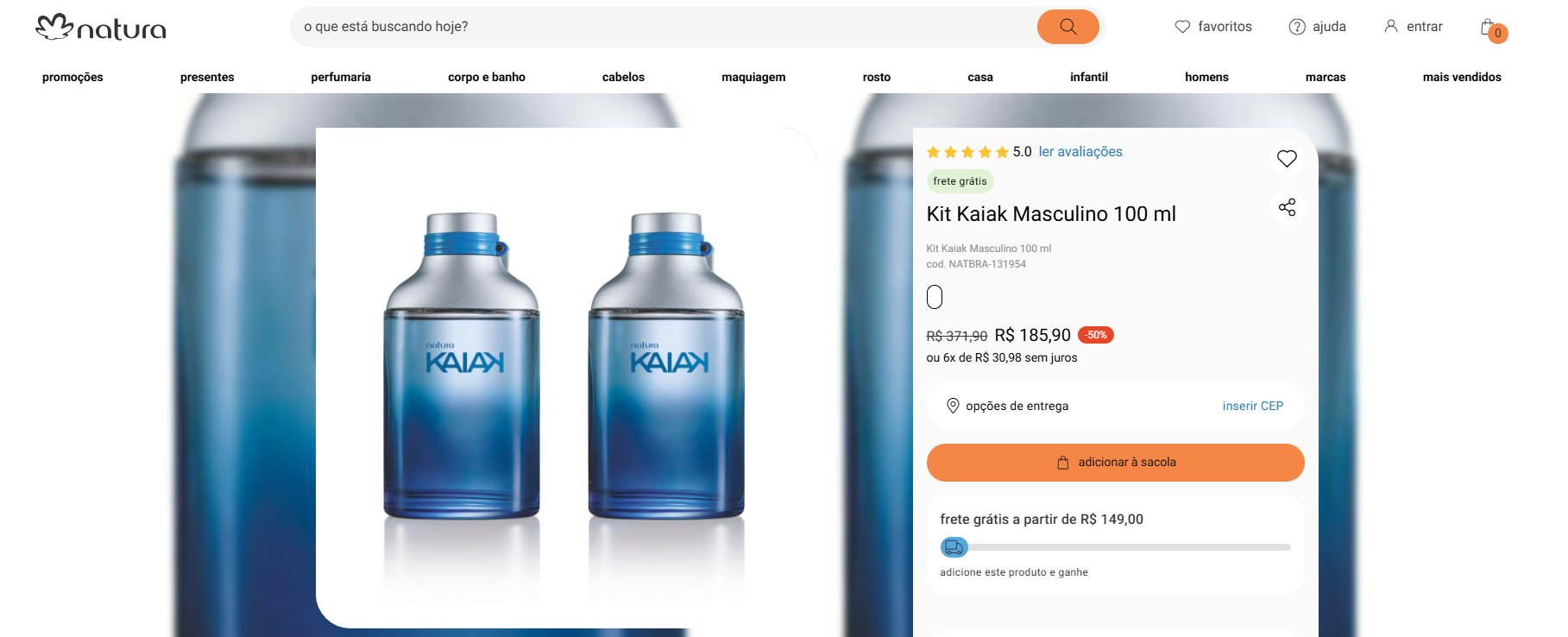Viewport: 1568px width, 637px height.
Task: Click the orange search magnifier button
Action: 1067,27
